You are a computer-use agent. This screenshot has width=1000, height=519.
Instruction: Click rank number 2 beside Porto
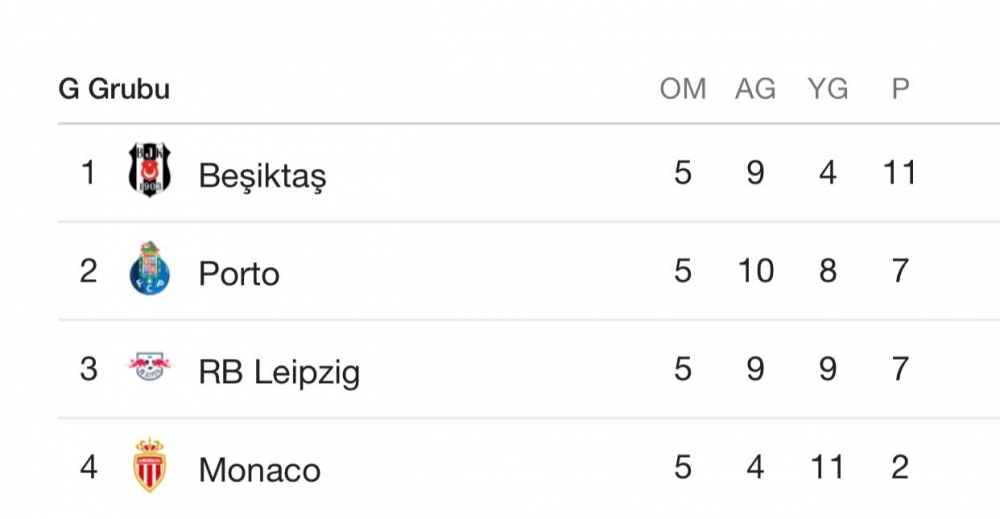click(x=89, y=271)
